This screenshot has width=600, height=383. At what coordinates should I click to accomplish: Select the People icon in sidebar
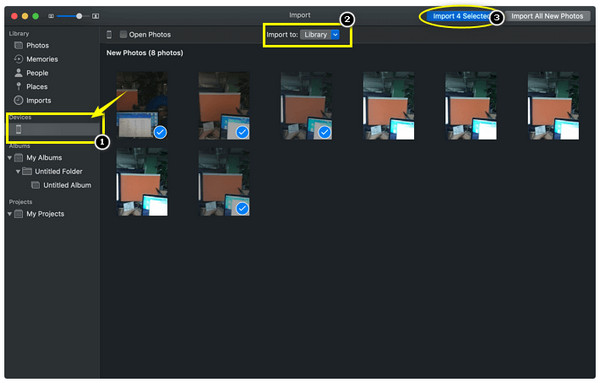[x=18, y=73]
